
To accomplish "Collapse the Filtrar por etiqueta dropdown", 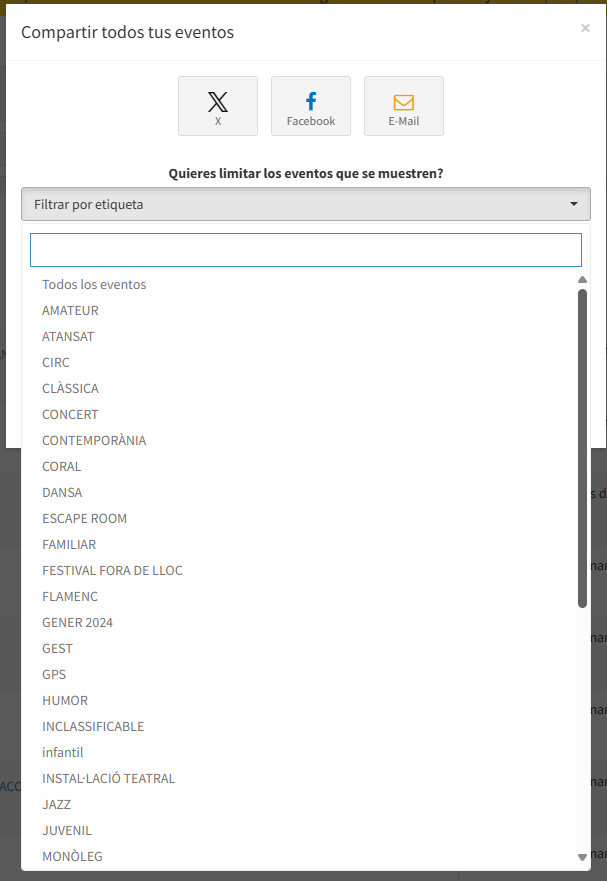I will (x=305, y=204).
